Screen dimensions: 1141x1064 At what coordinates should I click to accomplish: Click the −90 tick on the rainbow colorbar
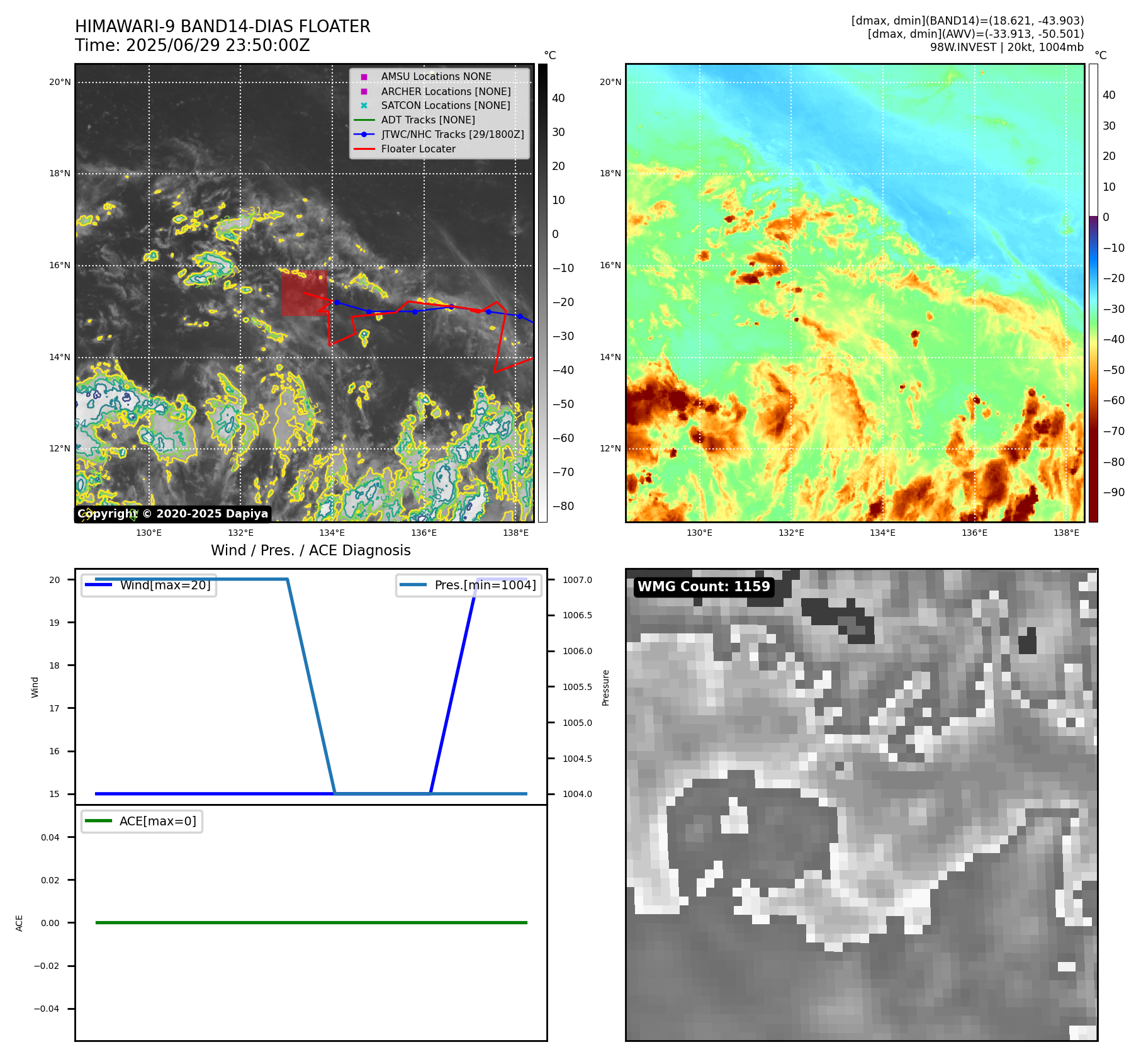pos(1114,492)
